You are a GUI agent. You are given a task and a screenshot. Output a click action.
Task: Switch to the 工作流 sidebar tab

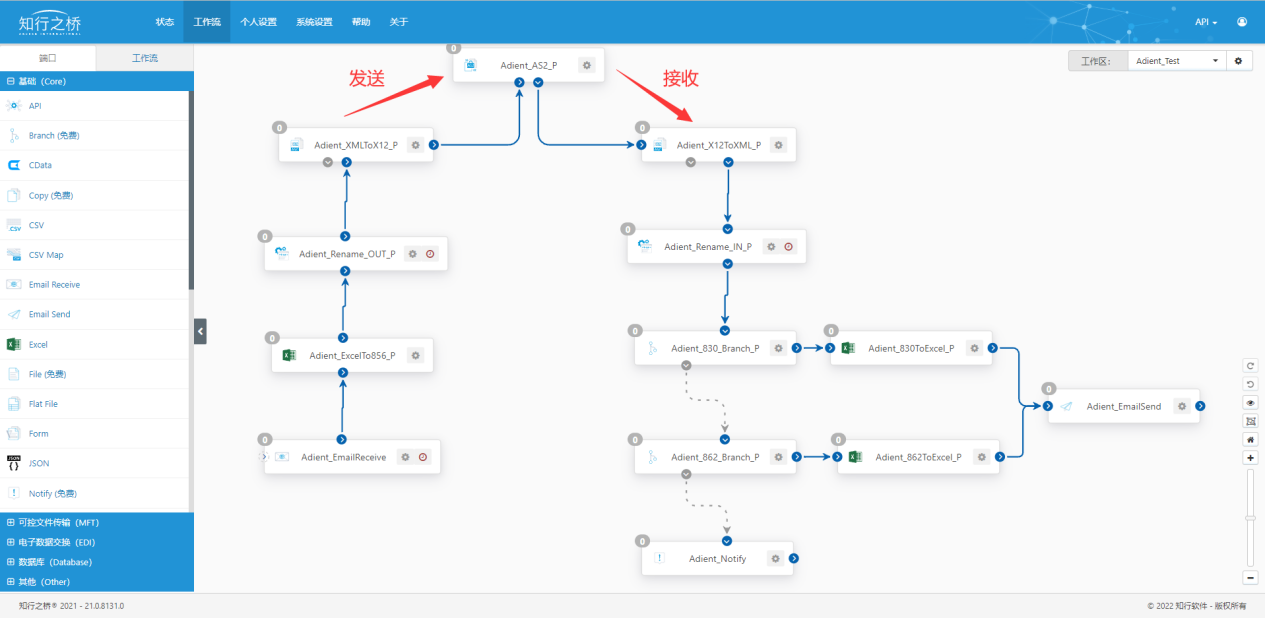click(145, 59)
